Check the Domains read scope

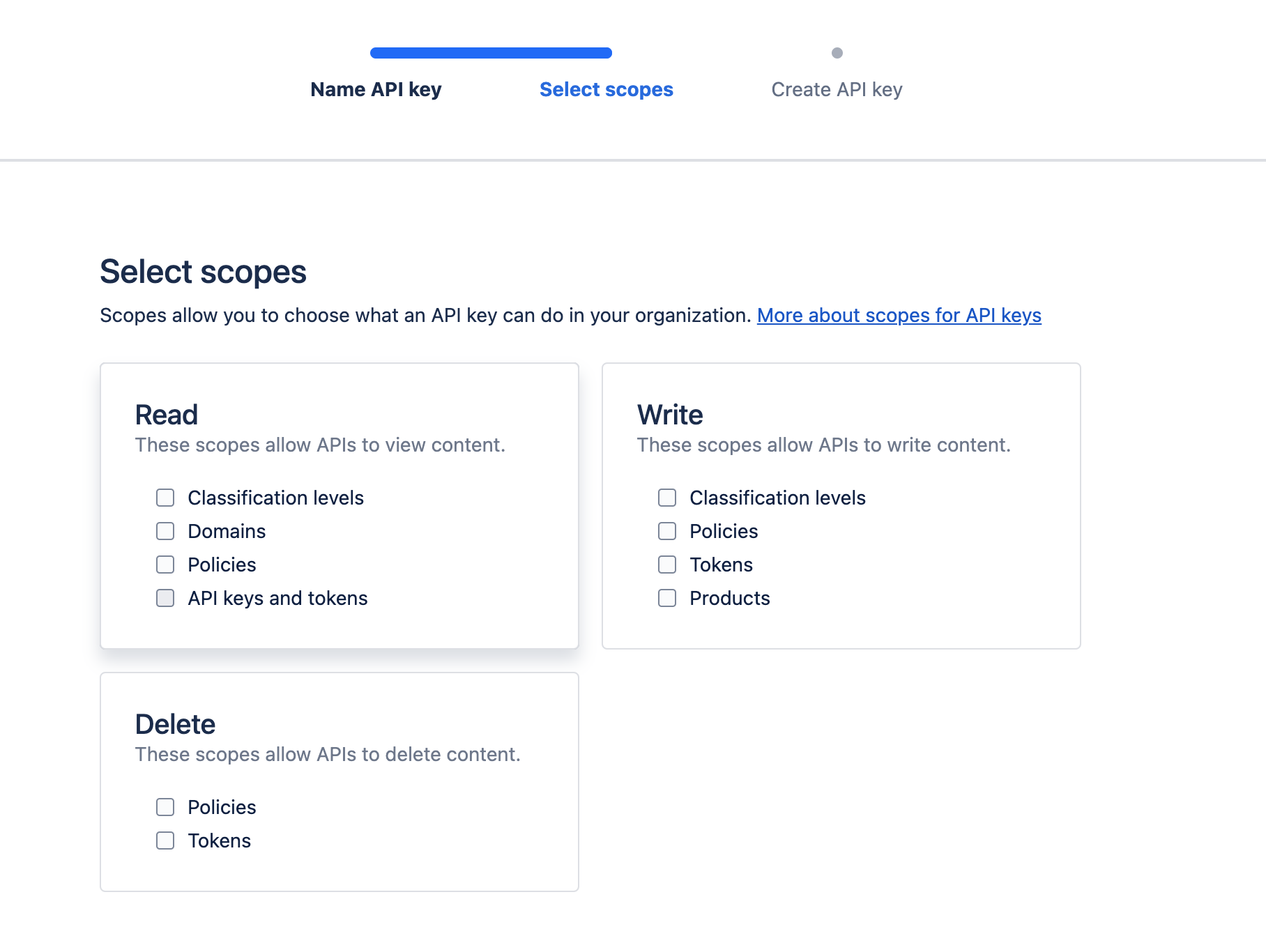165,531
